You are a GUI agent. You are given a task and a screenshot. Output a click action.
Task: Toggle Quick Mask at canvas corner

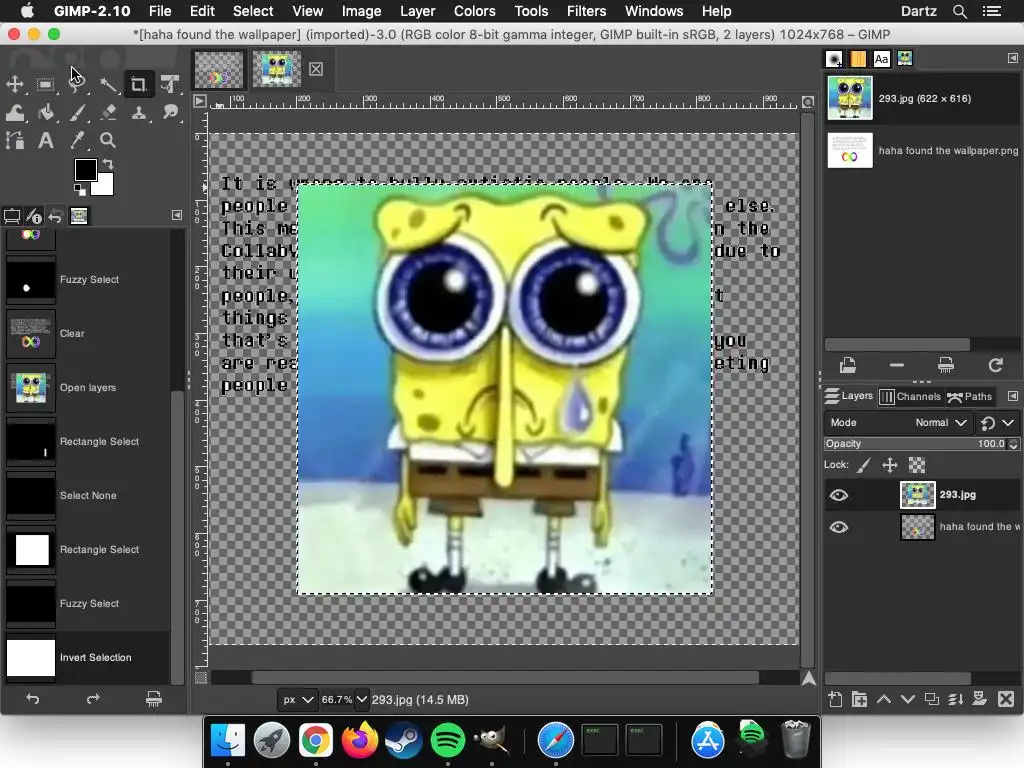201,679
